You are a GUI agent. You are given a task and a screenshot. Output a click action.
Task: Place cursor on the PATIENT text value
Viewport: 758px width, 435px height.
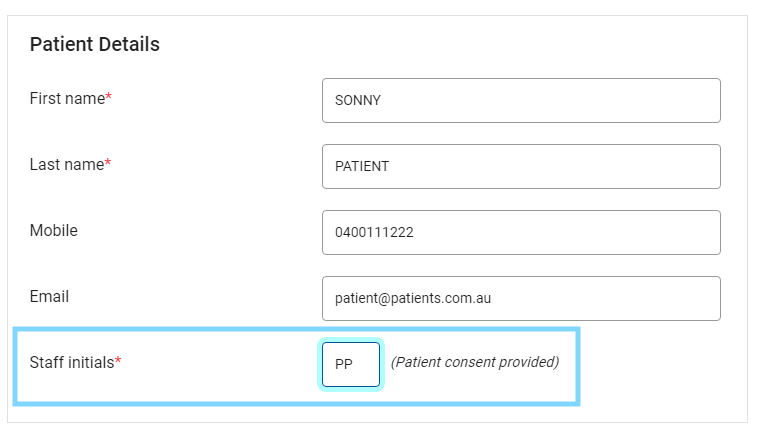tap(362, 166)
